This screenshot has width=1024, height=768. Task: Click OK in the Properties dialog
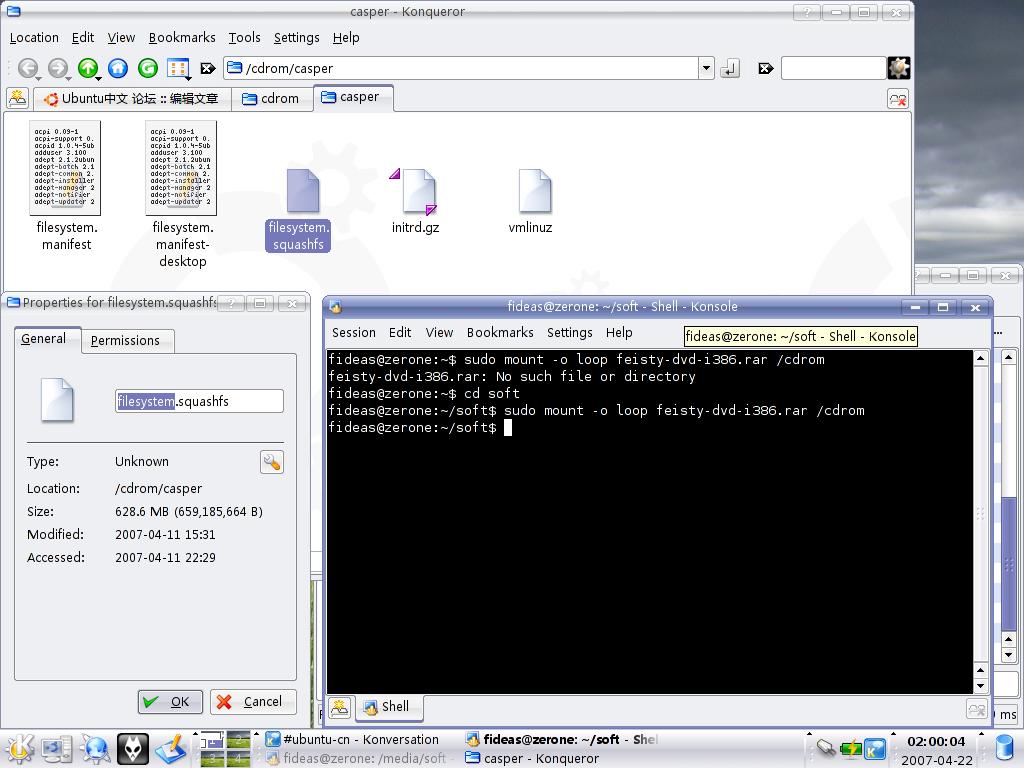(170, 702)
